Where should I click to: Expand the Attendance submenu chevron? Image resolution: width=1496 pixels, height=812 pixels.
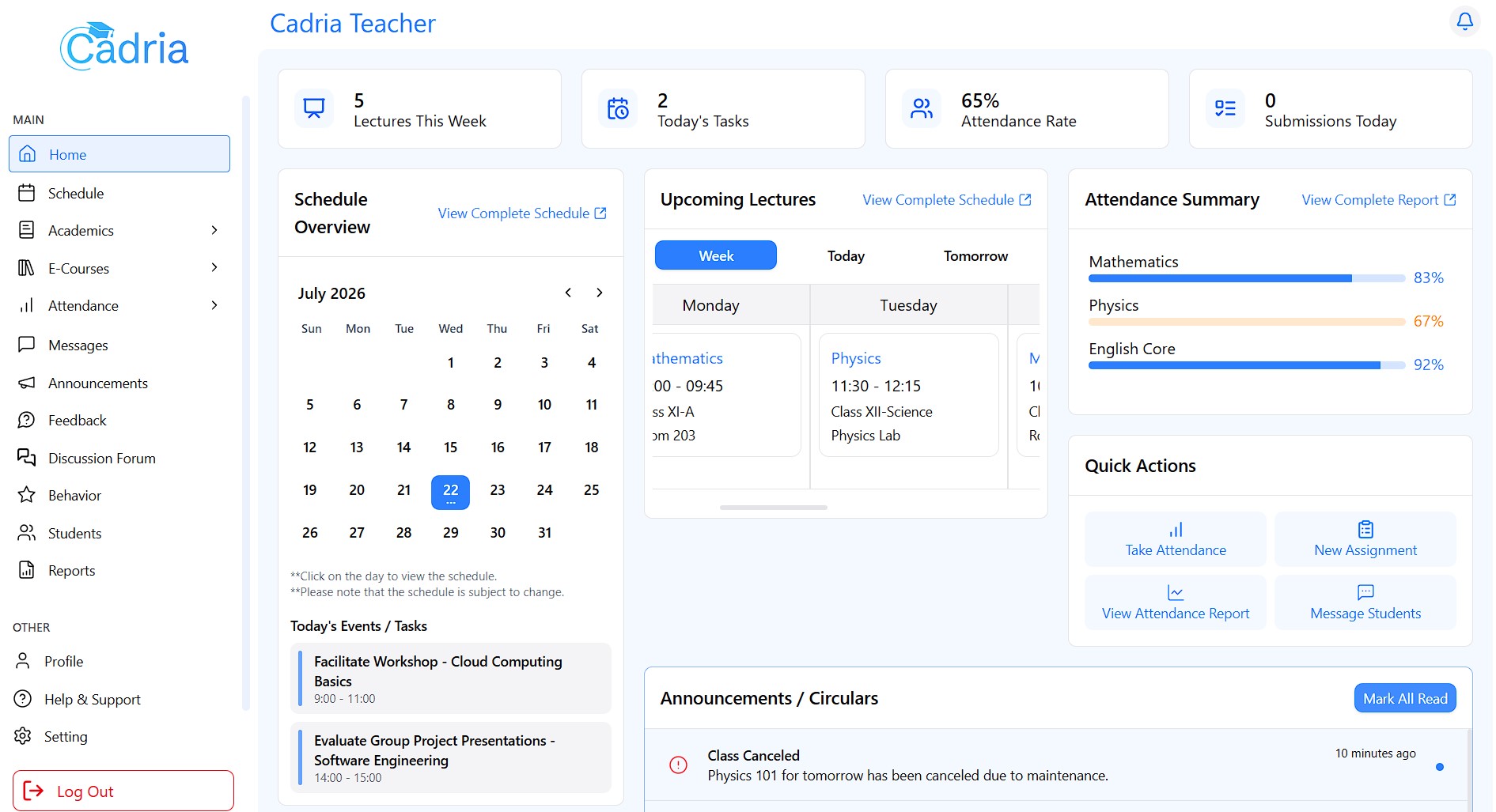pos(214,305)
